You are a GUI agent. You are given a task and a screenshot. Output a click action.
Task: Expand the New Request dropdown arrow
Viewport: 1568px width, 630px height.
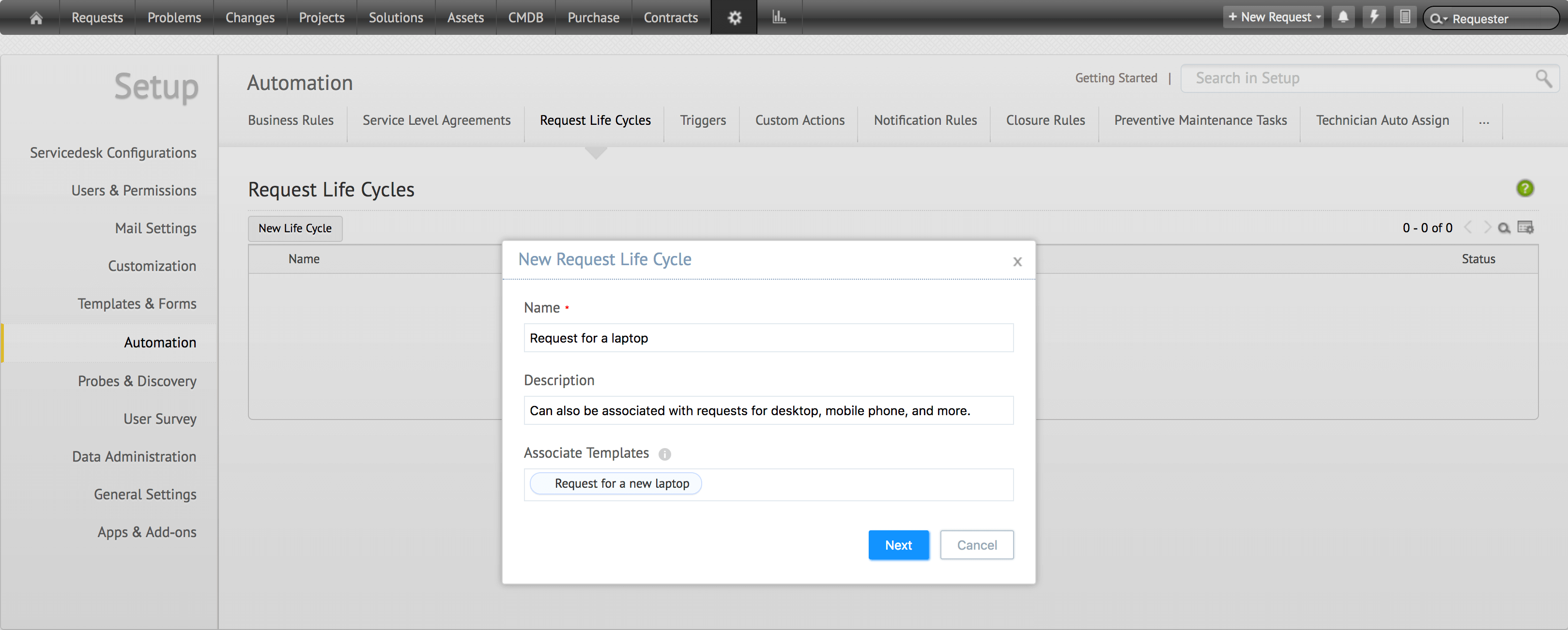tap(1319, 17)
